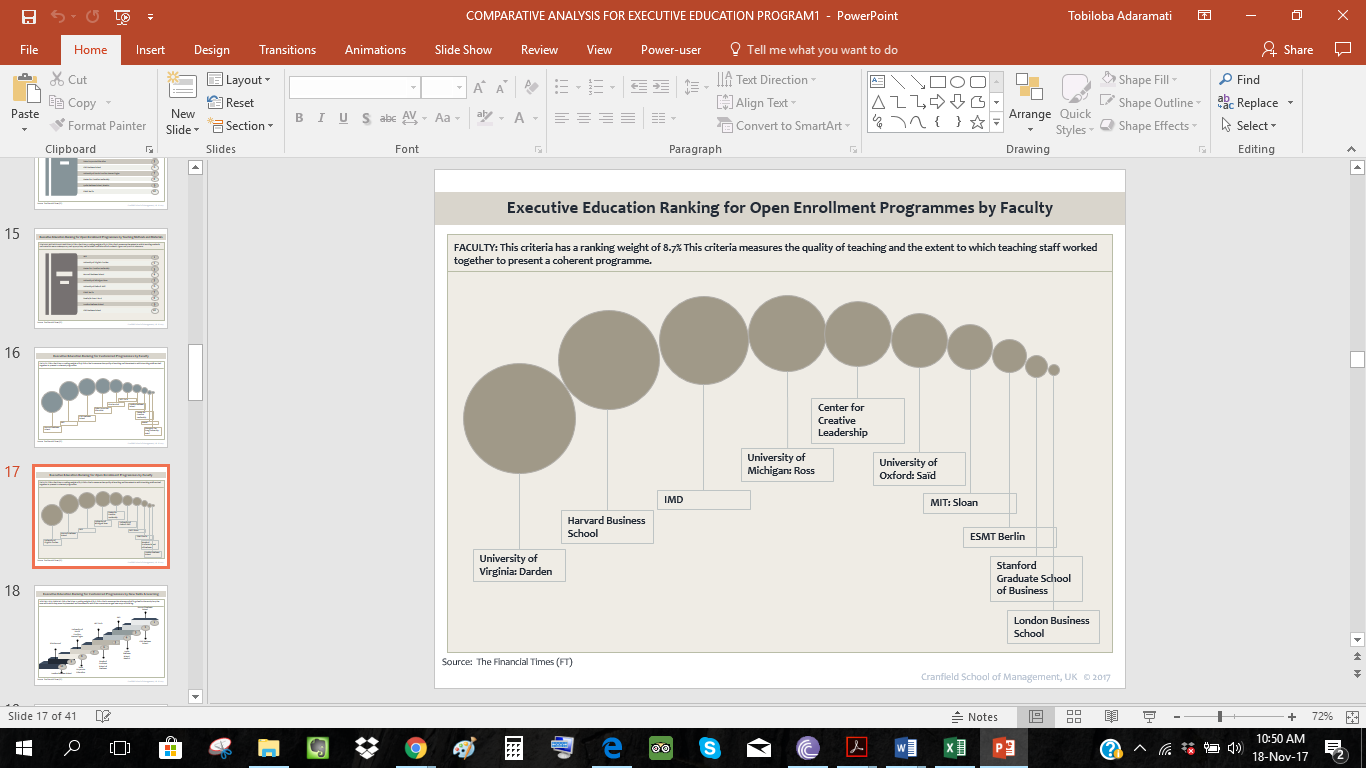Click the Fit slide to window icon
1366x768 pixels.
1353,716
